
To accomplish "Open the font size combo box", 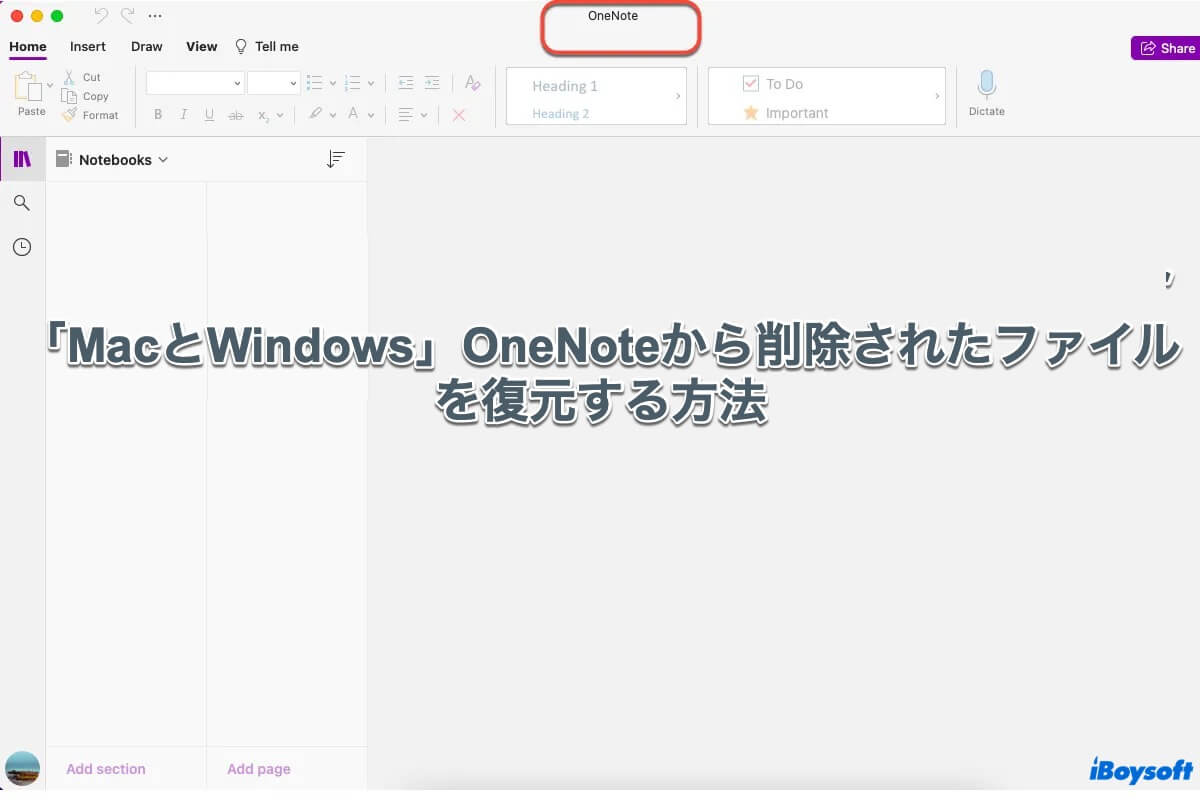I will 274,83.
